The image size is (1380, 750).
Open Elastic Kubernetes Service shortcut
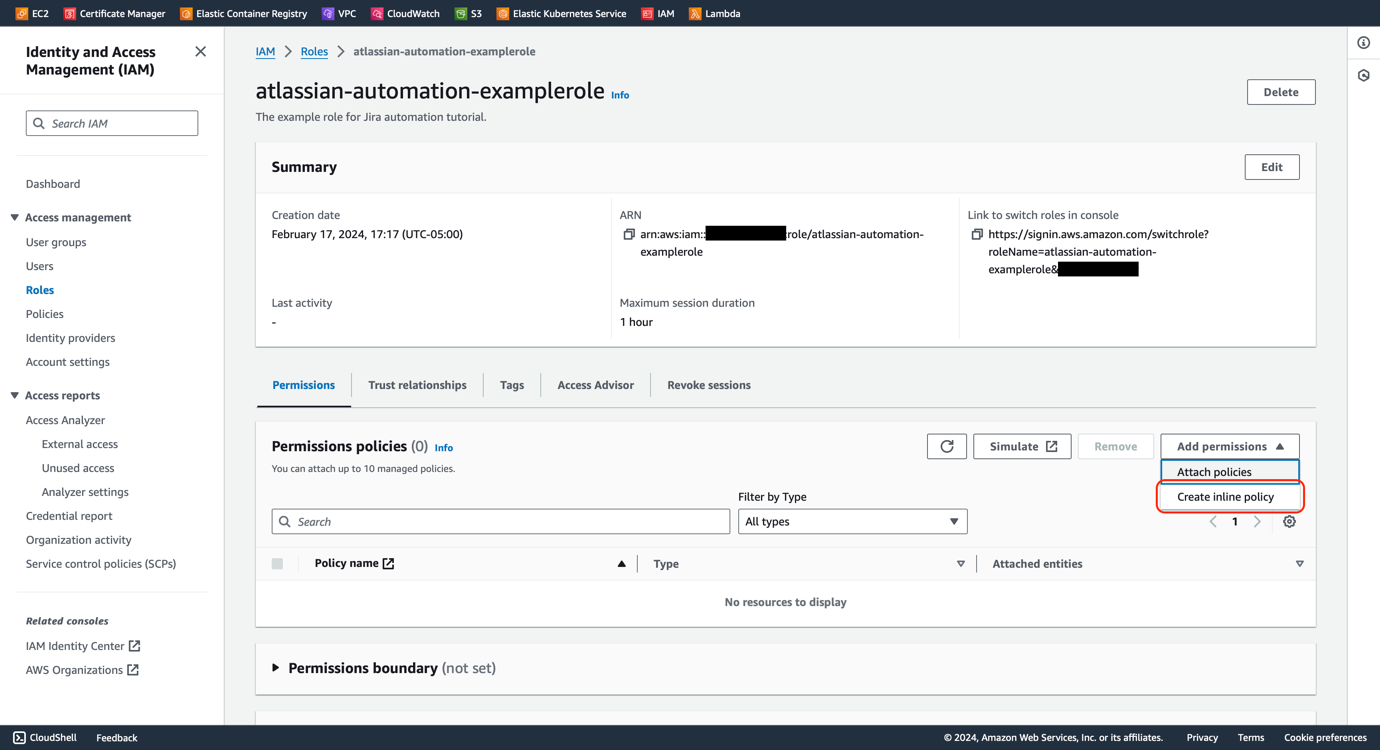coord(561,13)
